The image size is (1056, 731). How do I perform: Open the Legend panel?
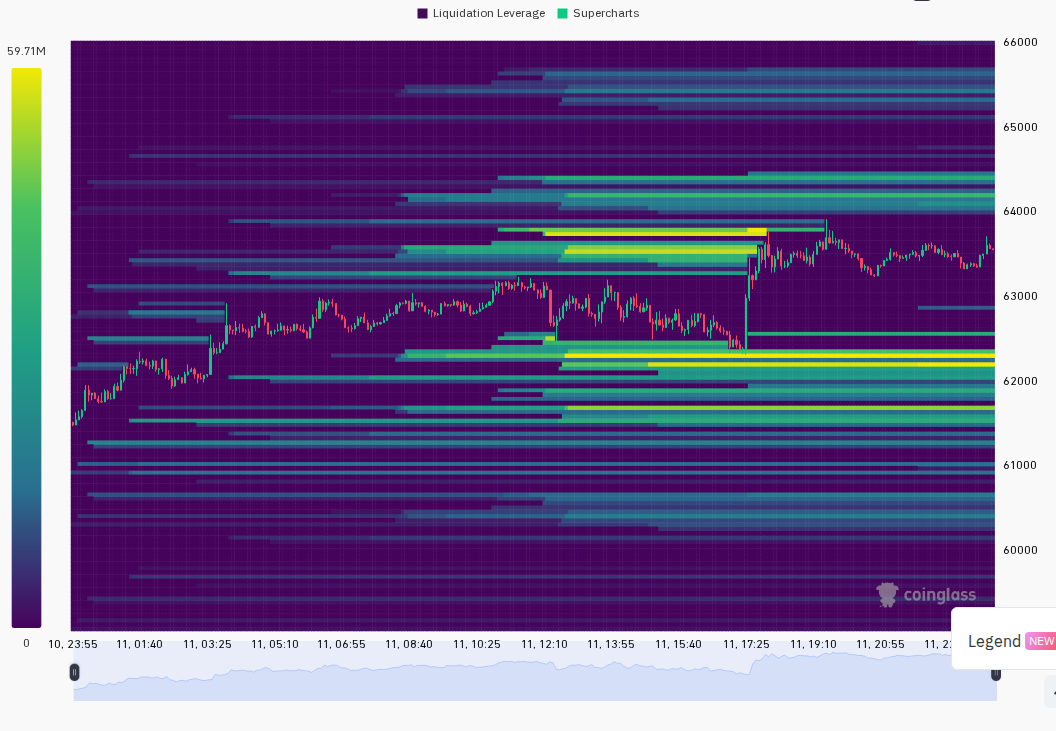pos(994,641)
